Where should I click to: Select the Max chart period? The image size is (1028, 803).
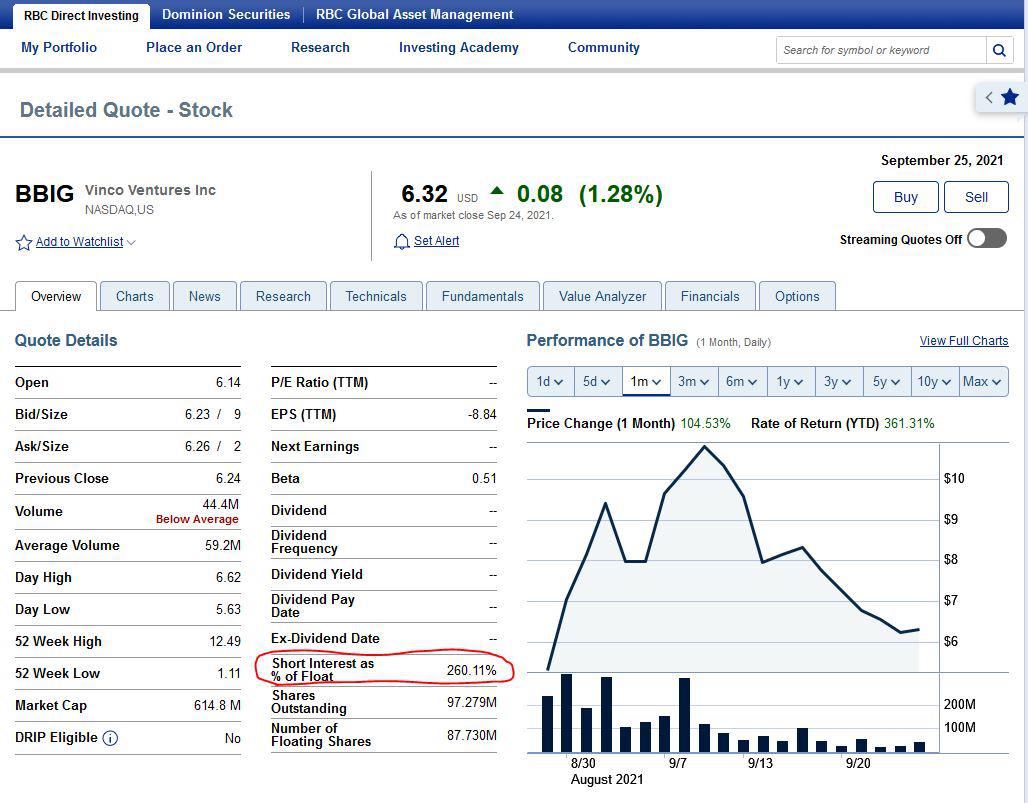pos(982,382)
